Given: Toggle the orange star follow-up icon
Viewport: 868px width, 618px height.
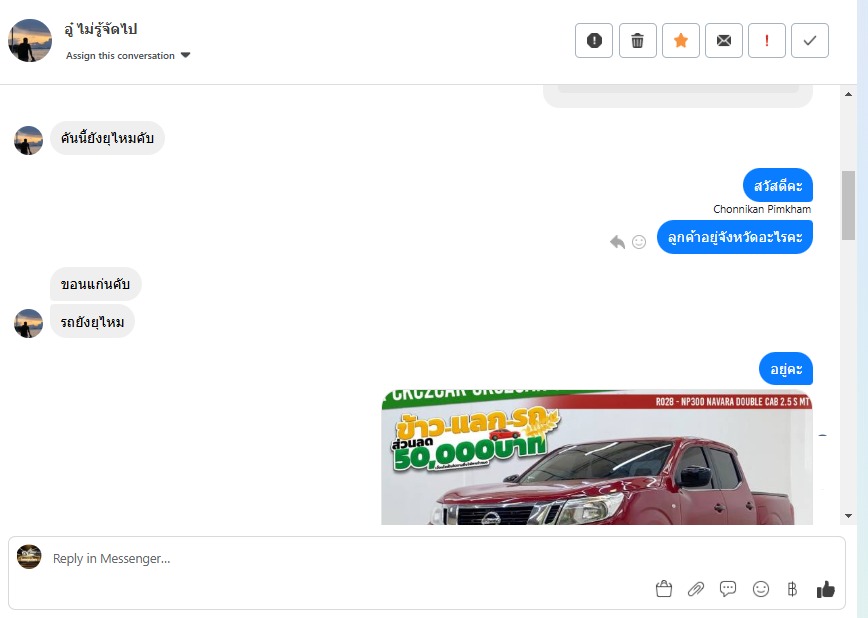Looking at the screenshot, I should [x=680, y=40].
